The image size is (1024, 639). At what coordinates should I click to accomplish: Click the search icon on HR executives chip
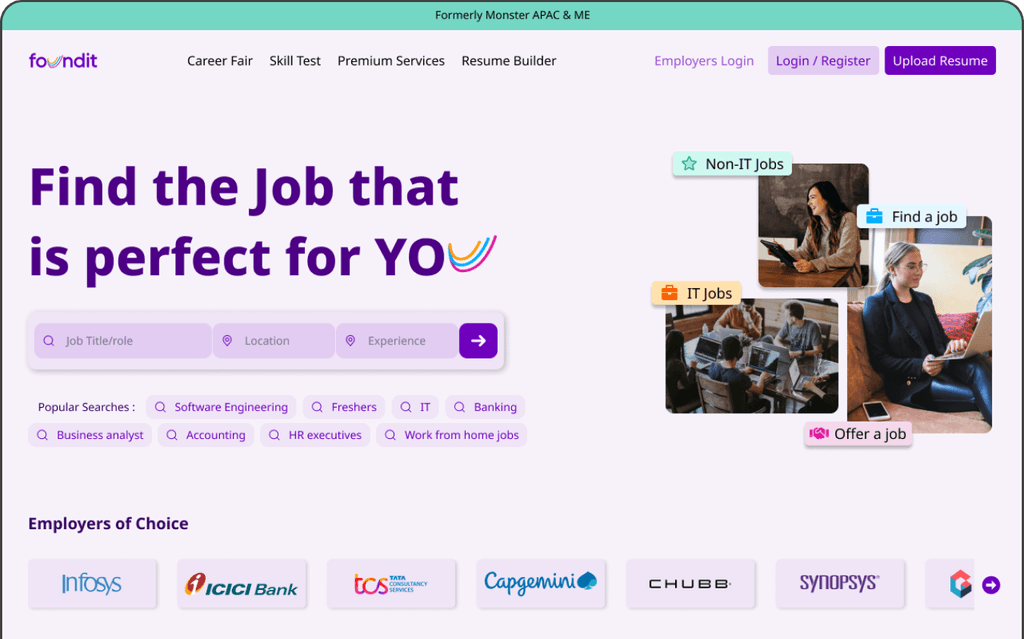coord(274,435)
